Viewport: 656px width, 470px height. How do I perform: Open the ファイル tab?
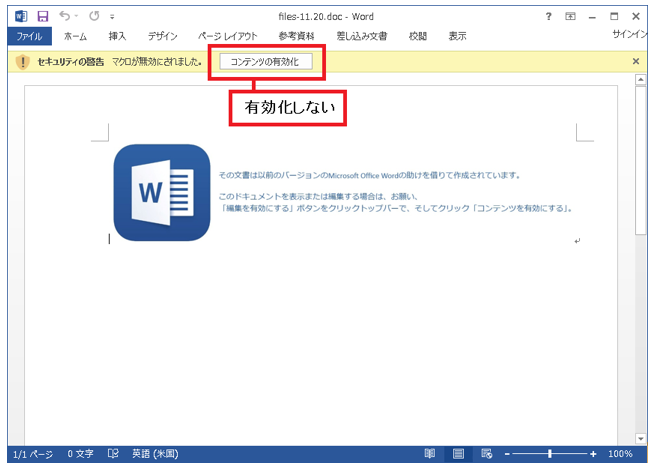tap(29, 36)
